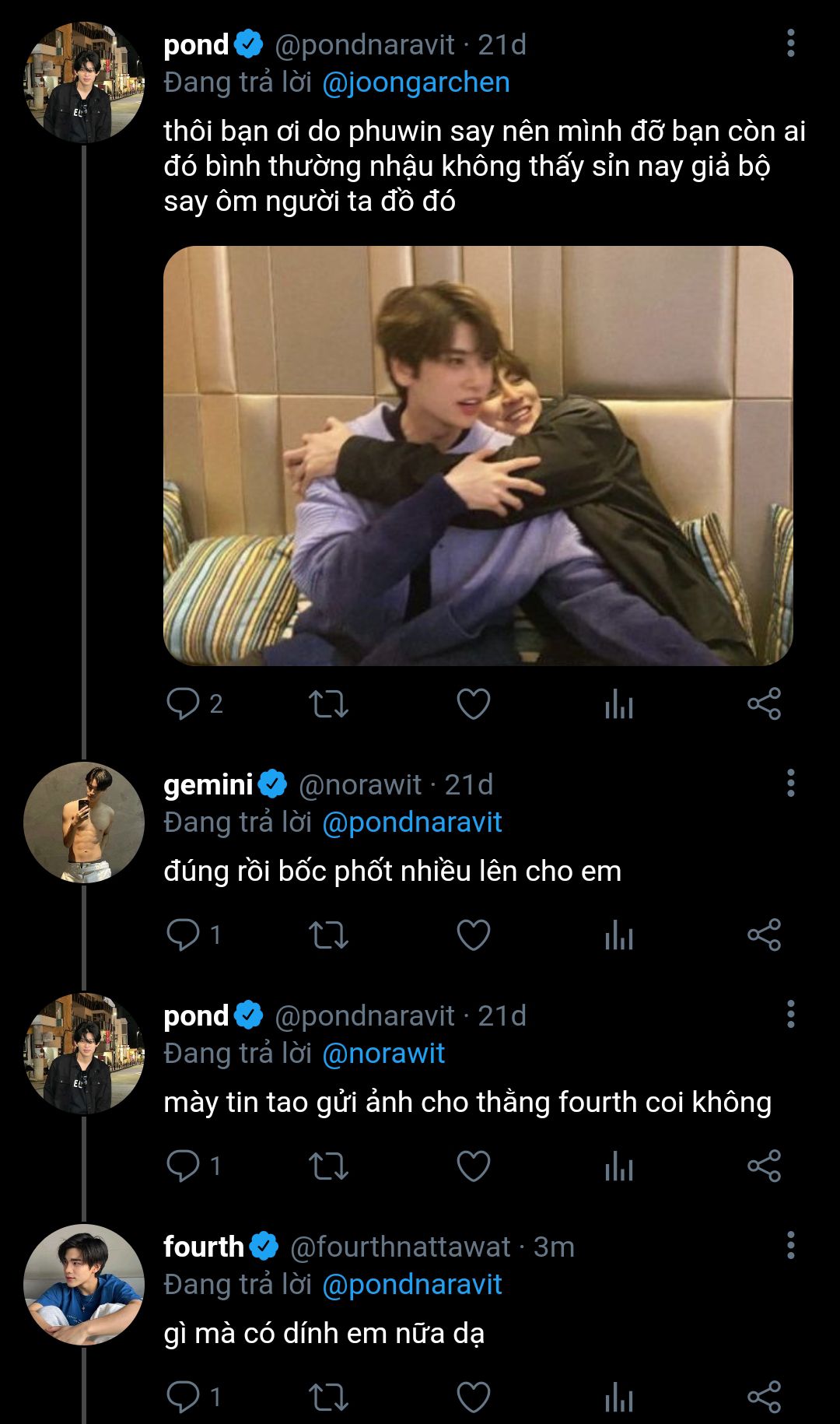Reply to pond's photo tweet
The height and width of the screenshot is (1424, 840).
184,704
